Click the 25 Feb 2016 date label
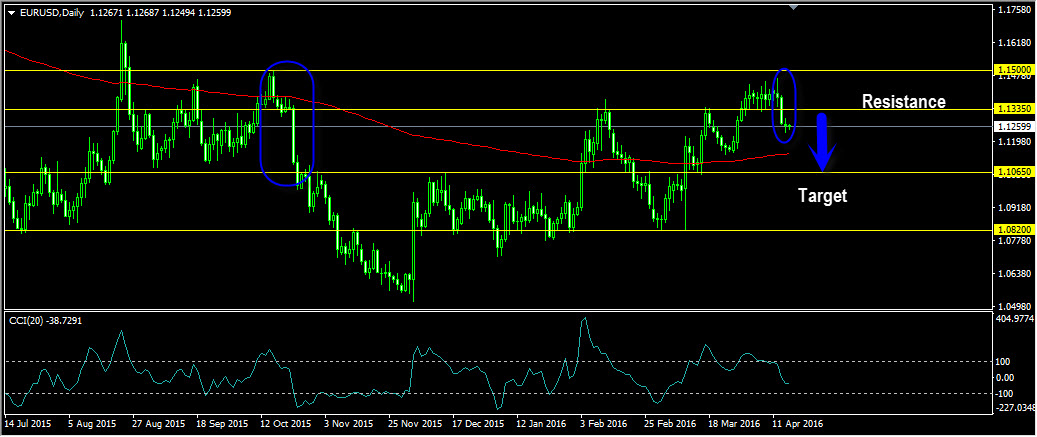Screen dimensions: 1037x437 click(669, 422)
